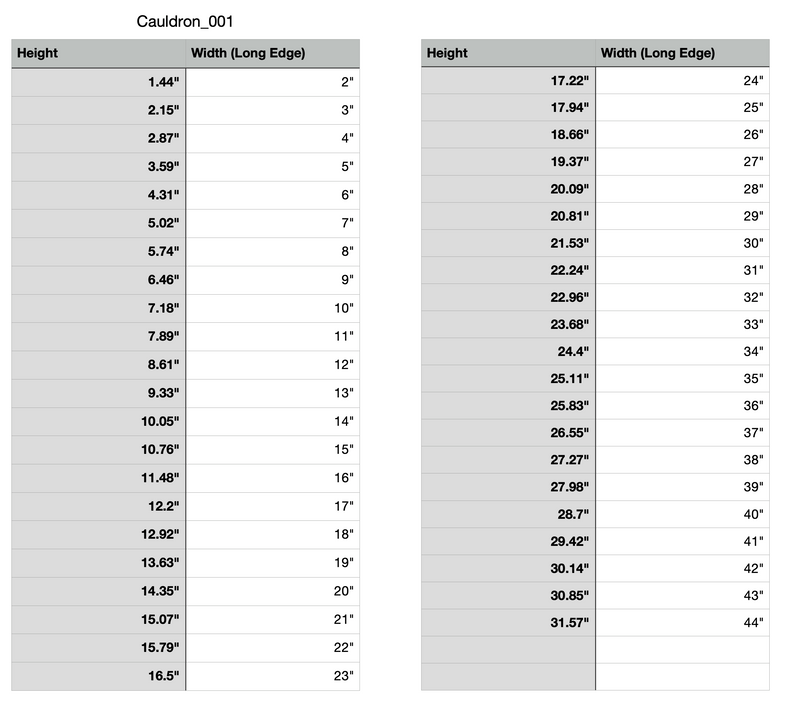Select the cell with width 2"
Image resolution: width=800 pixels, height=710 pixels.
[x=272, y=82]
